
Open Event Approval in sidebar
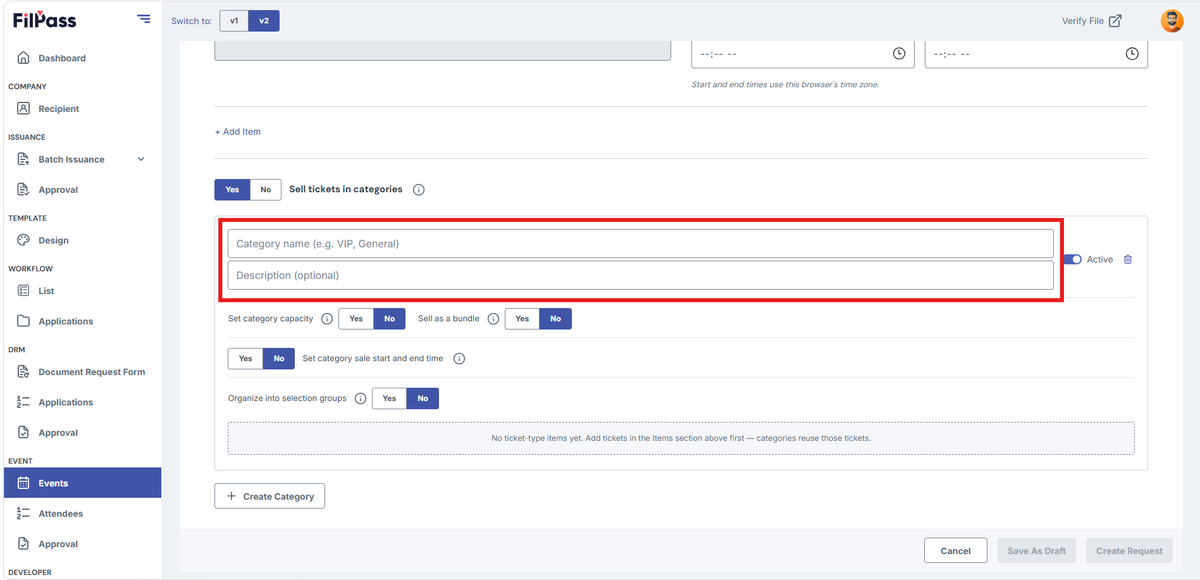point(81,544)
